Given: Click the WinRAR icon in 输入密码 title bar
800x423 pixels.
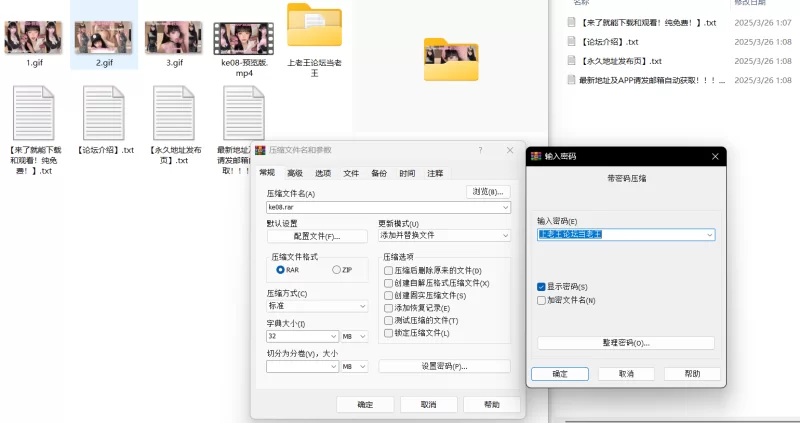Looking at the screenshot, I should (x=536, y=156).
